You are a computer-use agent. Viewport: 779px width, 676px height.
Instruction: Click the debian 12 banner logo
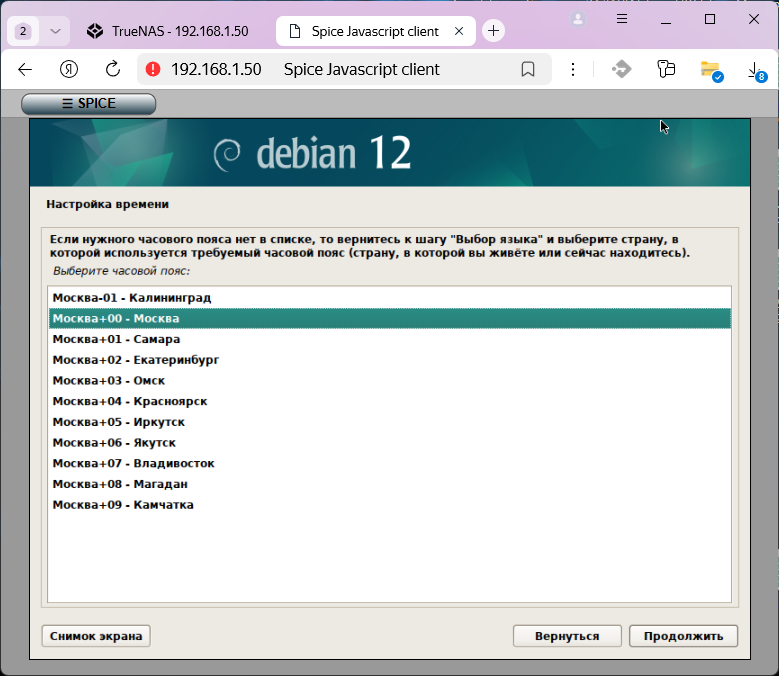pos(312,153)
